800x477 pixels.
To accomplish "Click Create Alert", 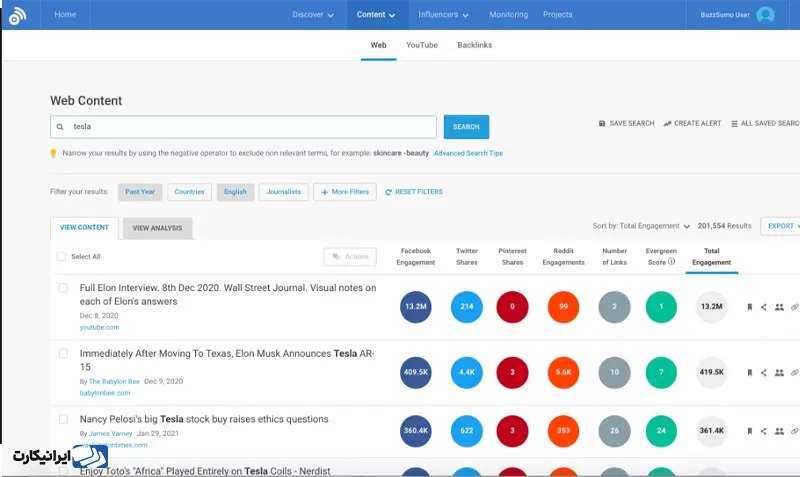I will pos(692,123).
